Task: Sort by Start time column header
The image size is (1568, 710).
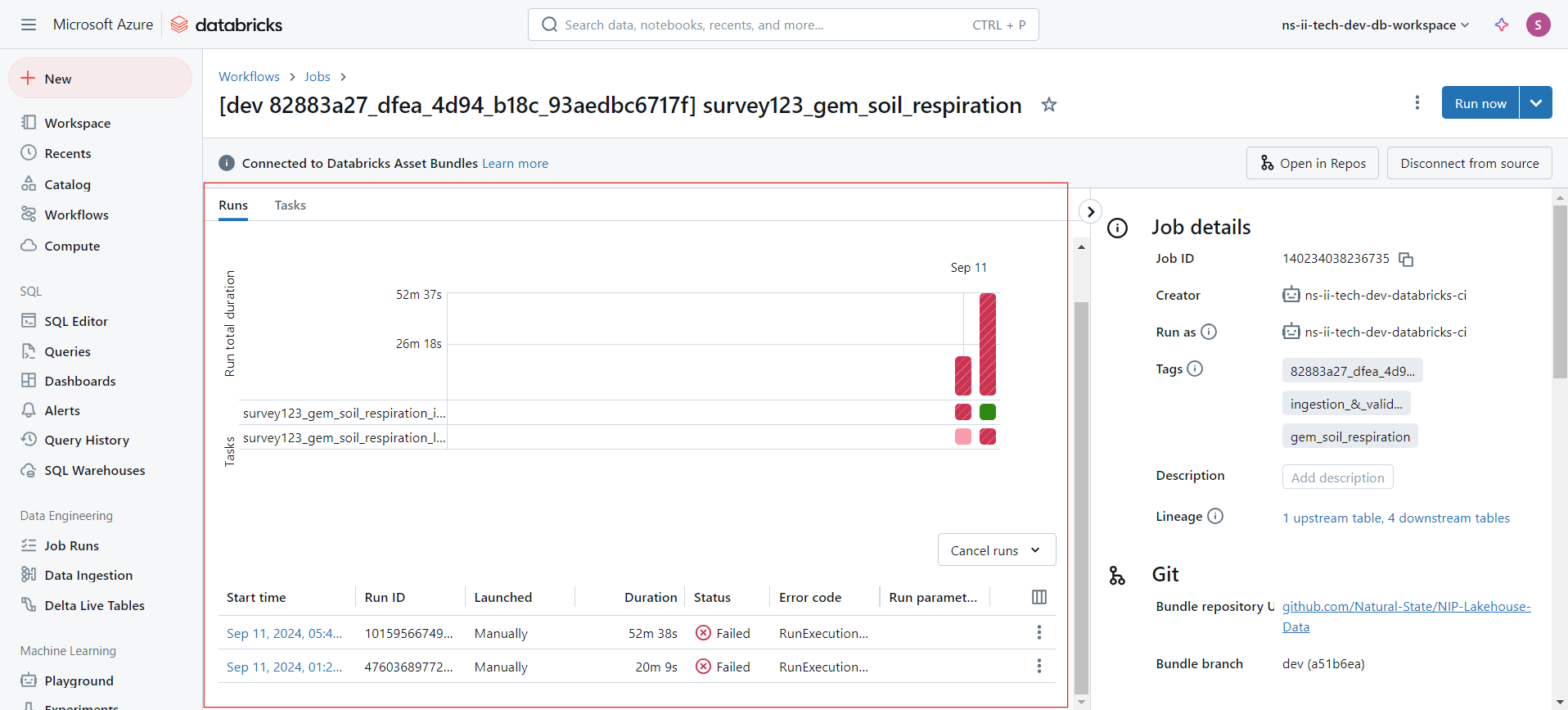Action: 256,597
